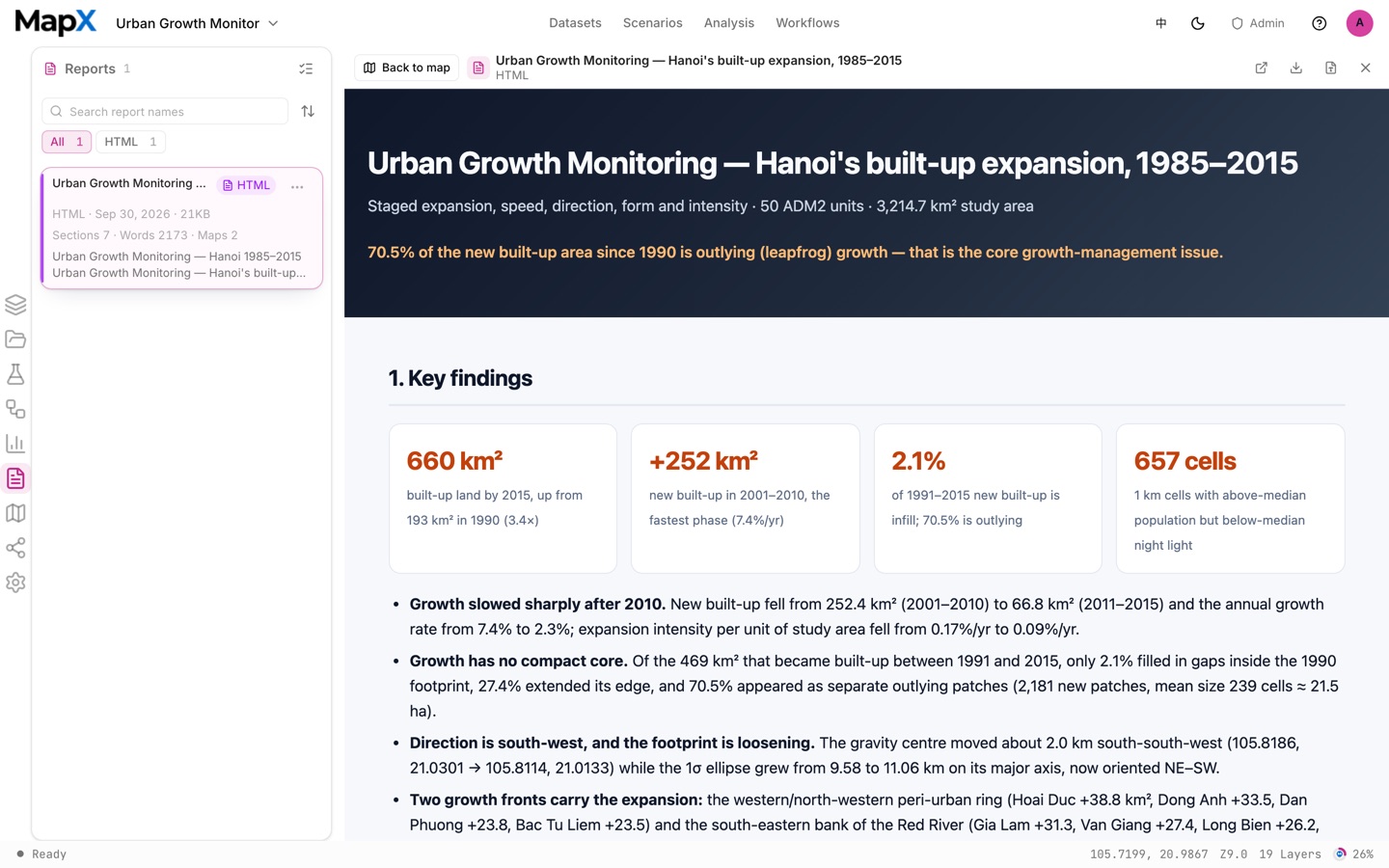The width and height of the screenshot is (1389, 868).
Task: Open the folder icon in left sidebar
Action: [15, 339]
